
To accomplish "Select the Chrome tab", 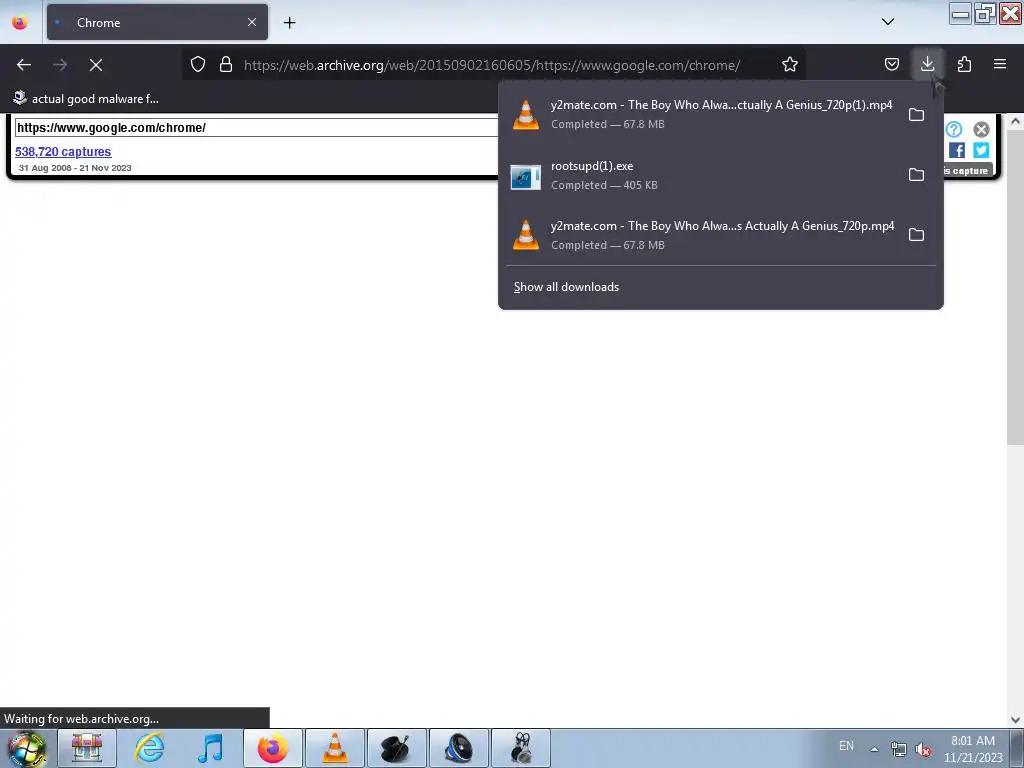I will coord(157,22).
